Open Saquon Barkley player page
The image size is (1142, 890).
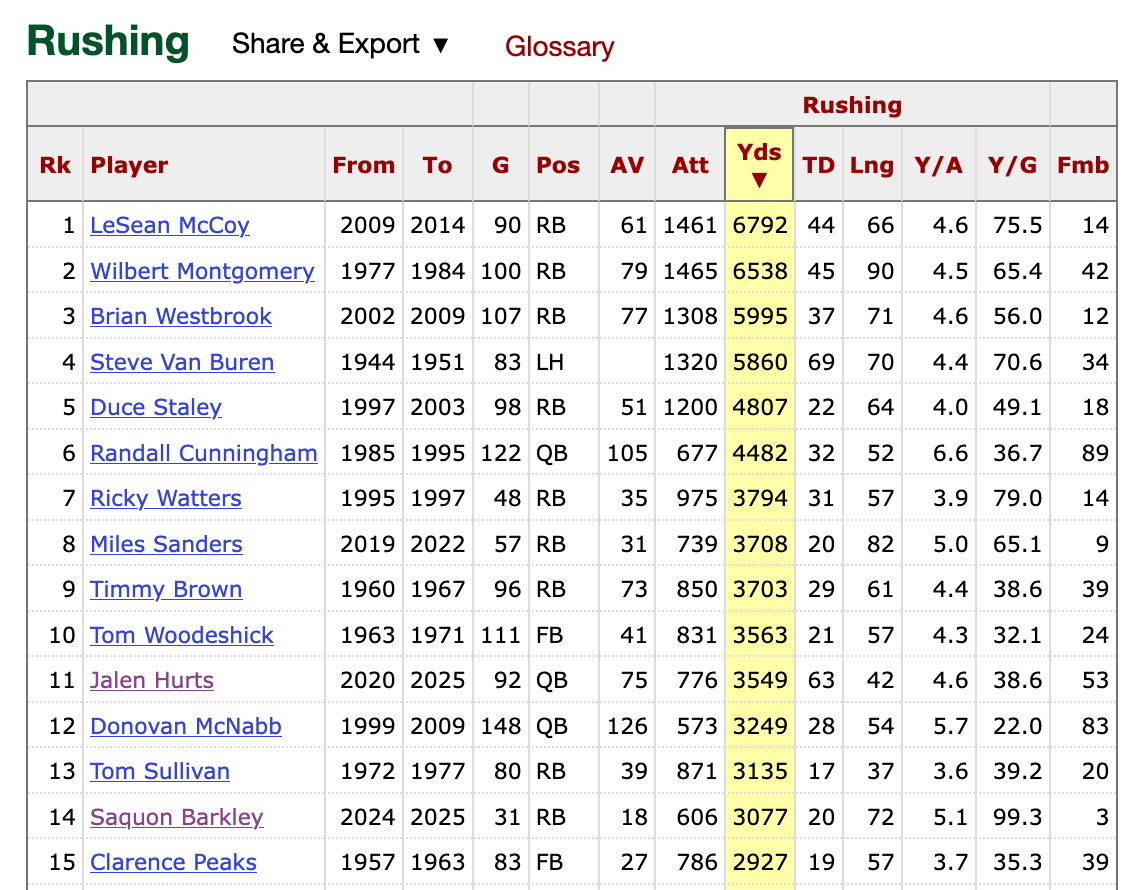(176, 817)
